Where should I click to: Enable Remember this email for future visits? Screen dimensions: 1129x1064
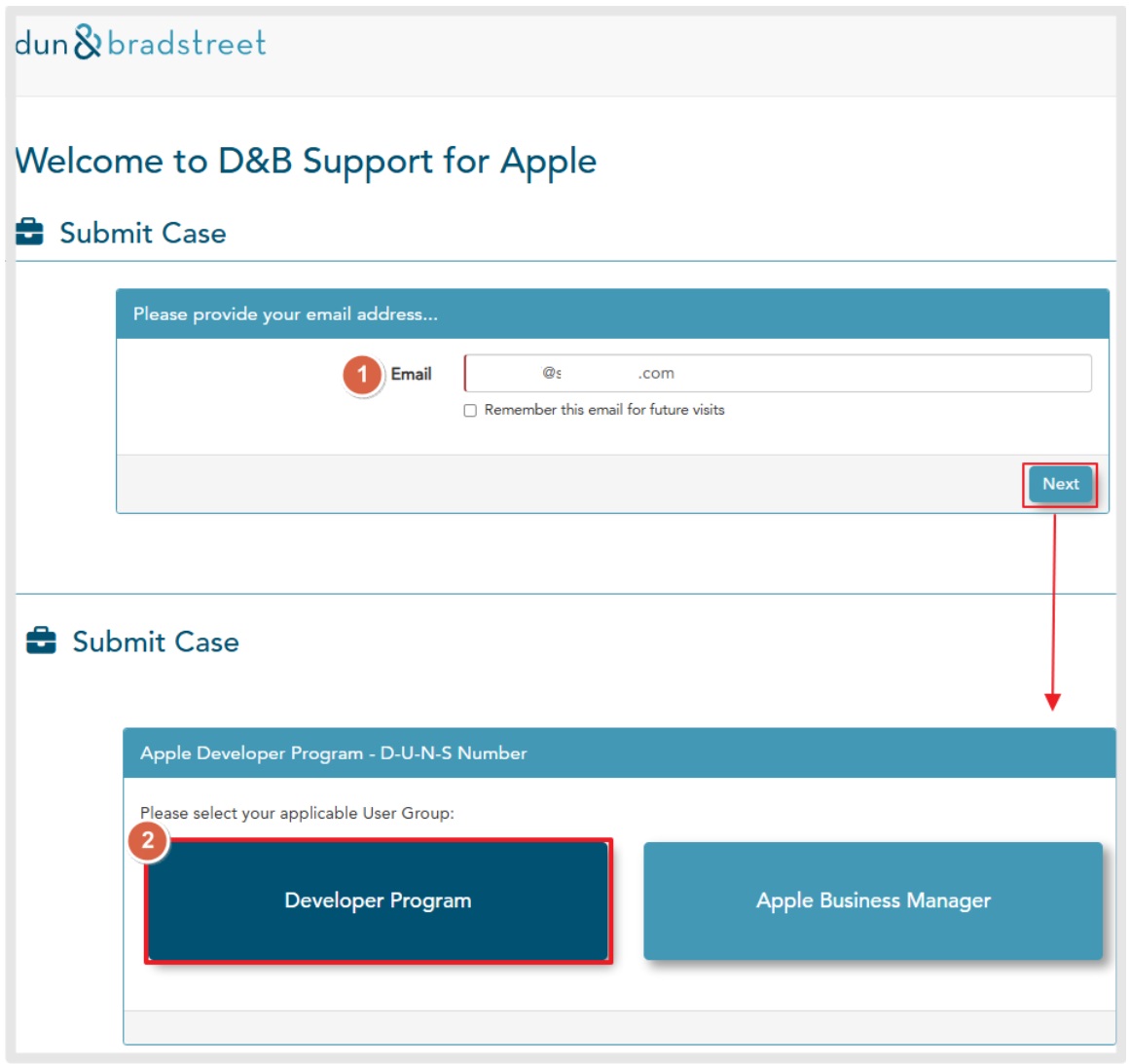[470, 411]
